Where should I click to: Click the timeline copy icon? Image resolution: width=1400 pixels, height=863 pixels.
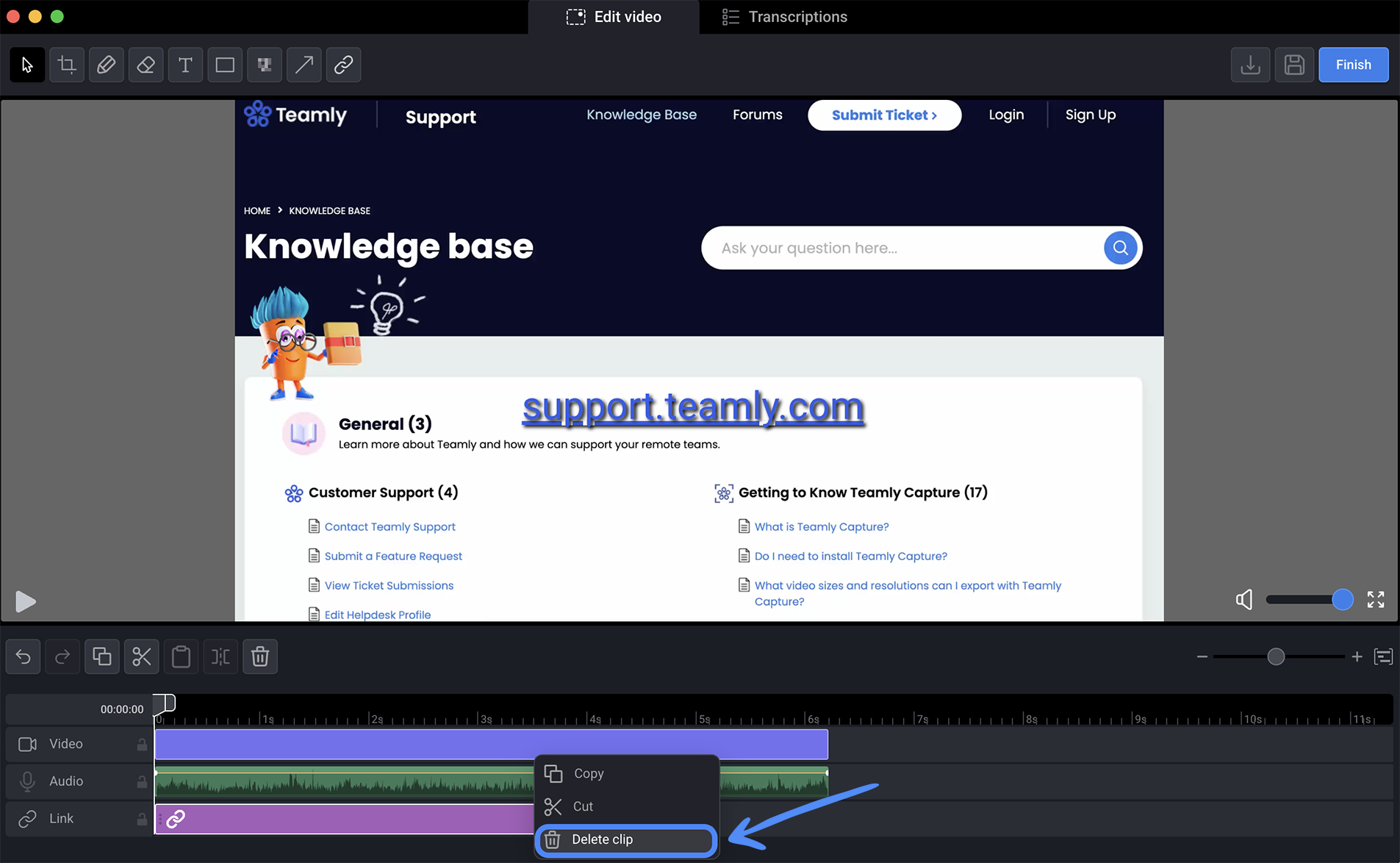(x=102, y=656)
